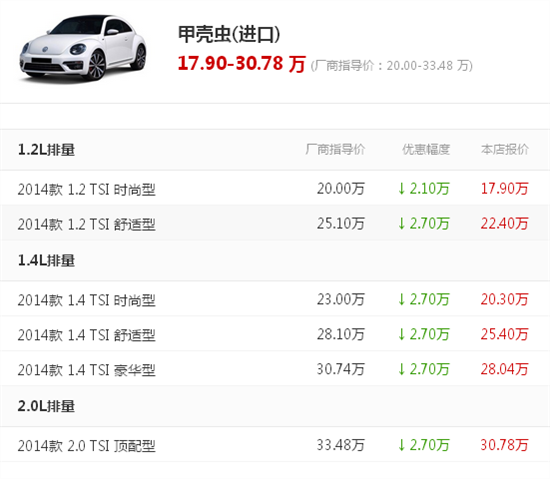Open the 甲壳虫(进口) title link
The width and height of the screenshot is (550, 479).
[x=229, y=34]
